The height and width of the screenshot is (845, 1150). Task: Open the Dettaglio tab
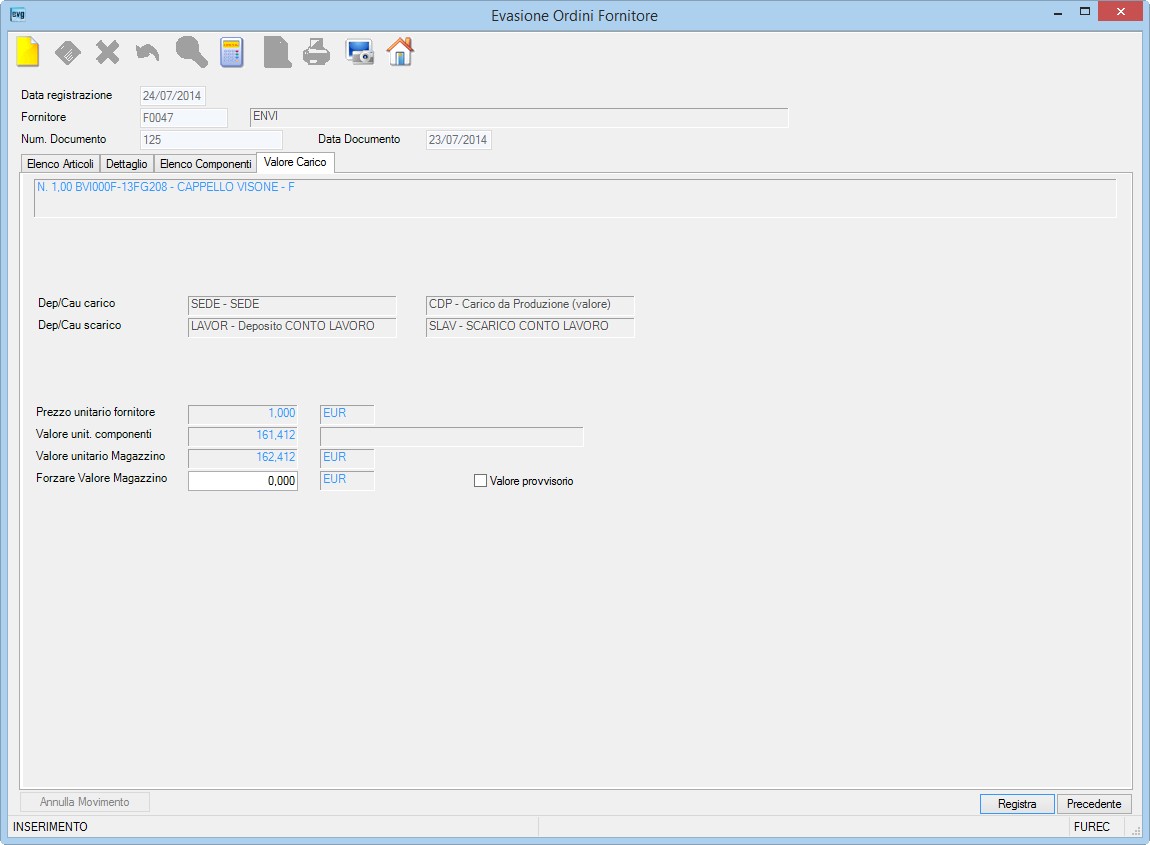point(126,164)
